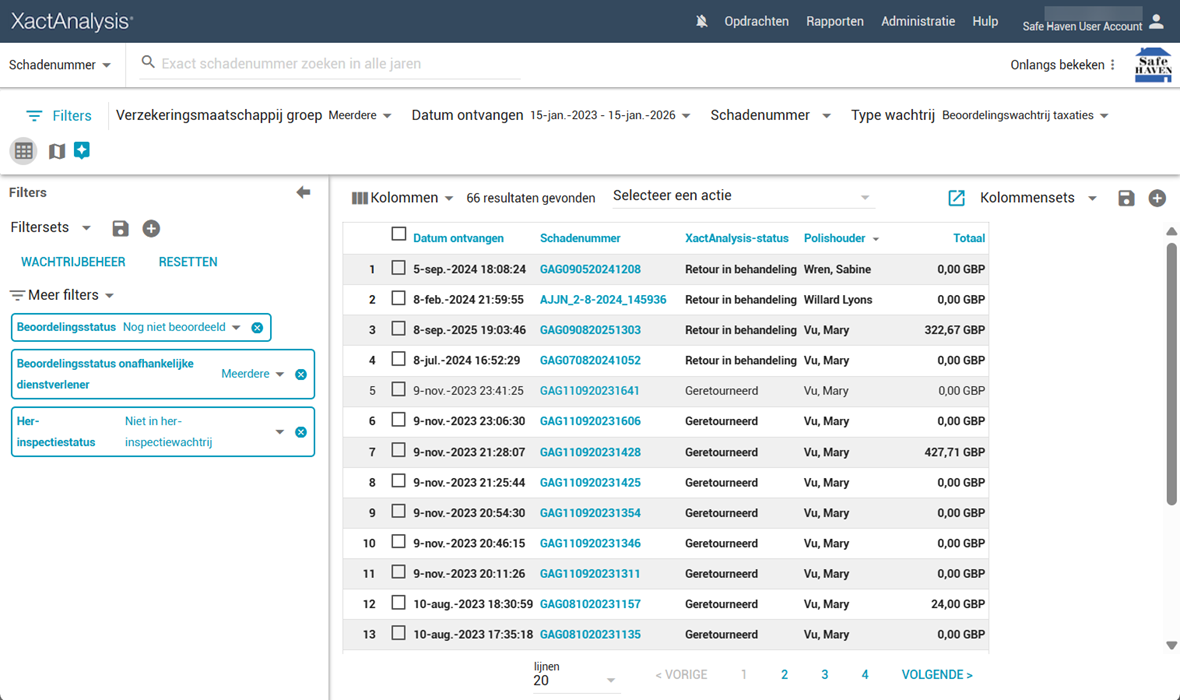Collapse Filters panel with left arrow
This screenshot has width=1180, height=700.
pyautogui.click(x=303, y=193)
